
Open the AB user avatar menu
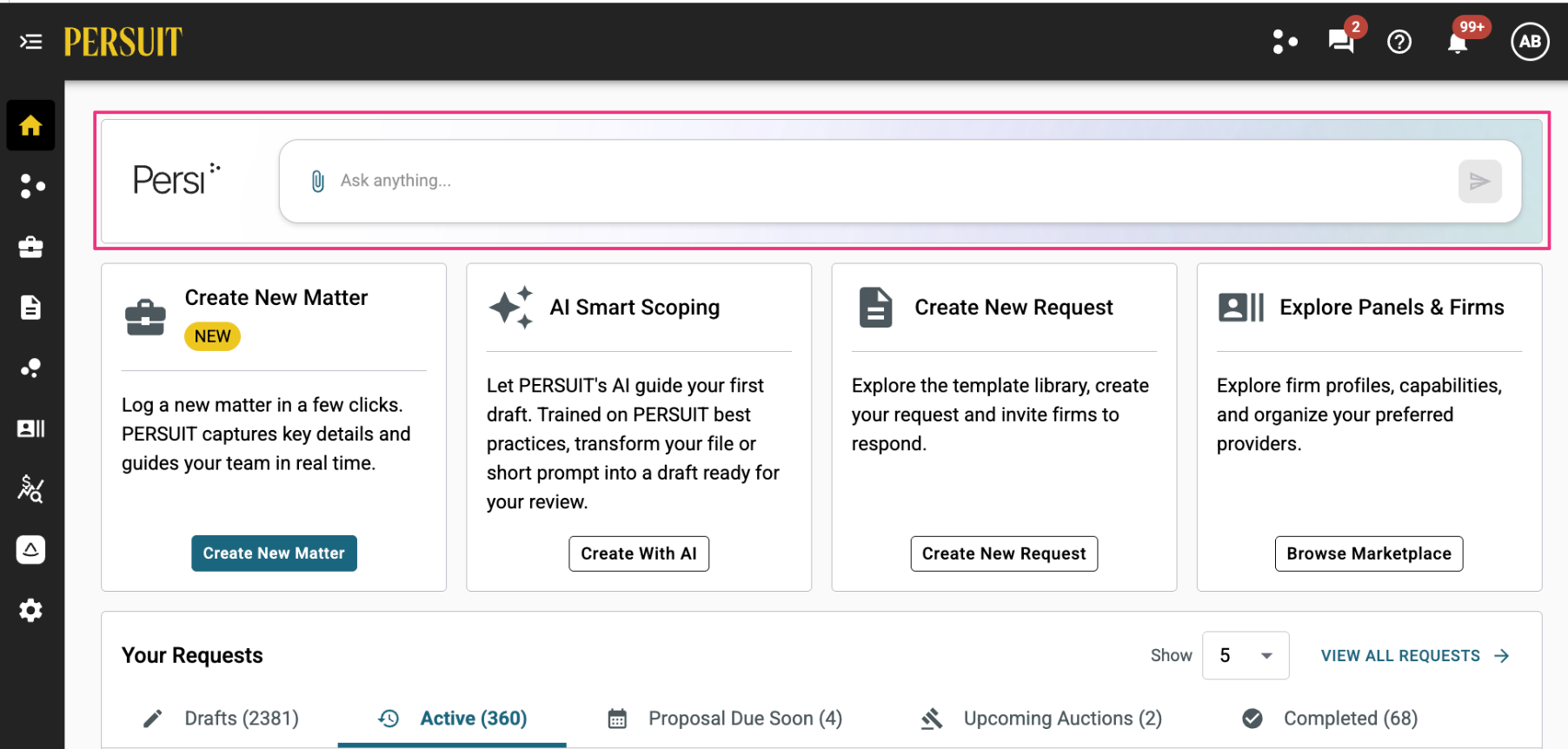(1530, 42)
